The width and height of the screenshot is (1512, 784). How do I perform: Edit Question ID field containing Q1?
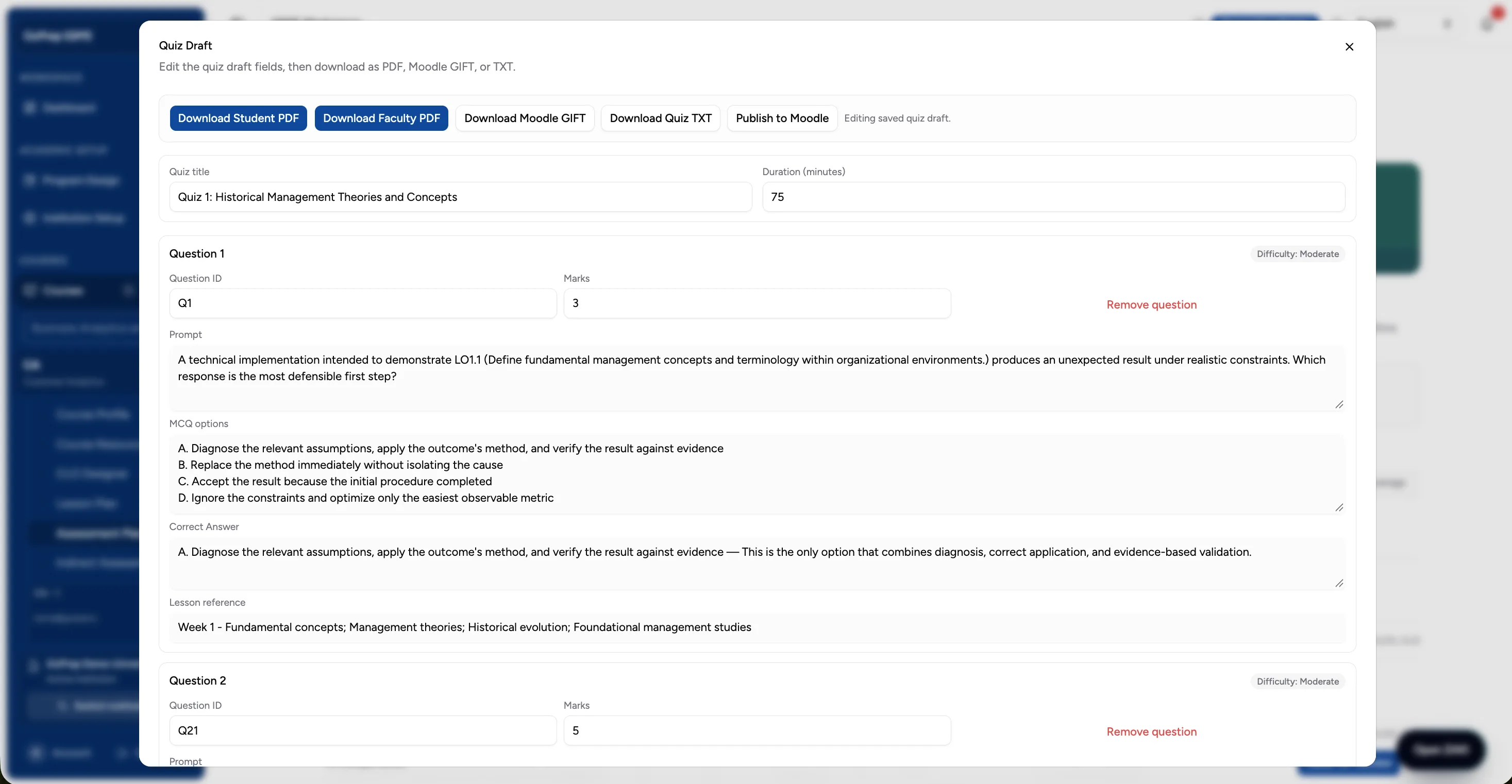pyautogui.click(x=363, y=303)
